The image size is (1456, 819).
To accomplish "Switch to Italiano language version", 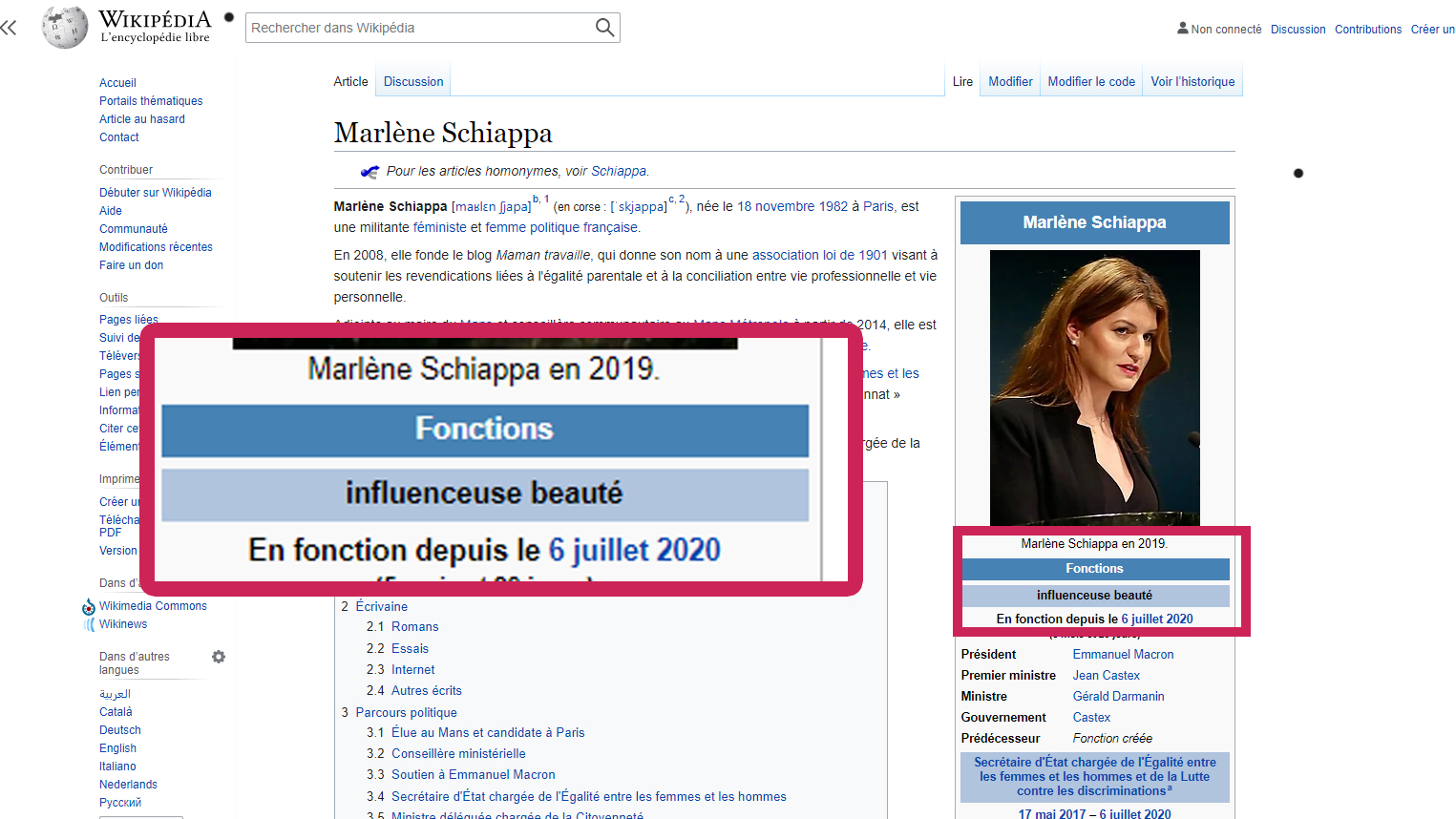I will tap(117, 766).
